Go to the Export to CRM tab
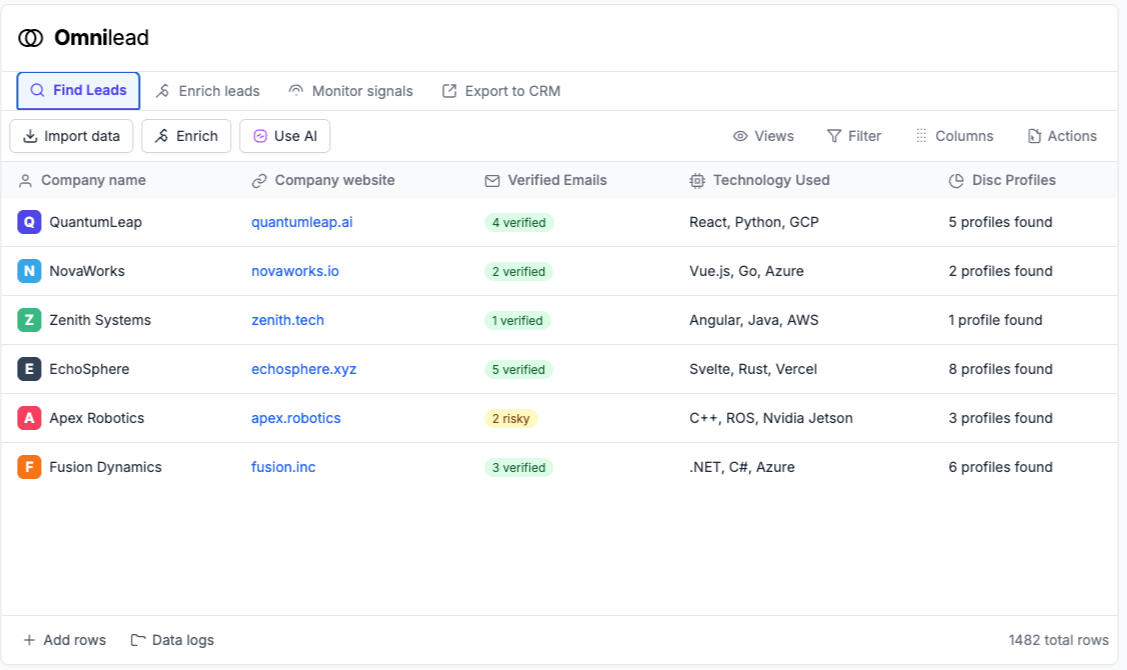 coord(501,91)
